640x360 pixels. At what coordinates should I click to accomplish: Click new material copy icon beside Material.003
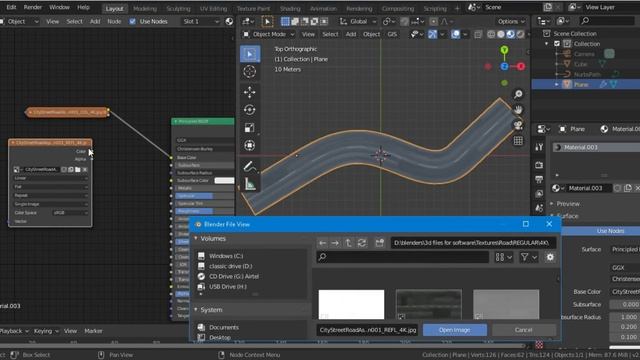click(628, 188)
